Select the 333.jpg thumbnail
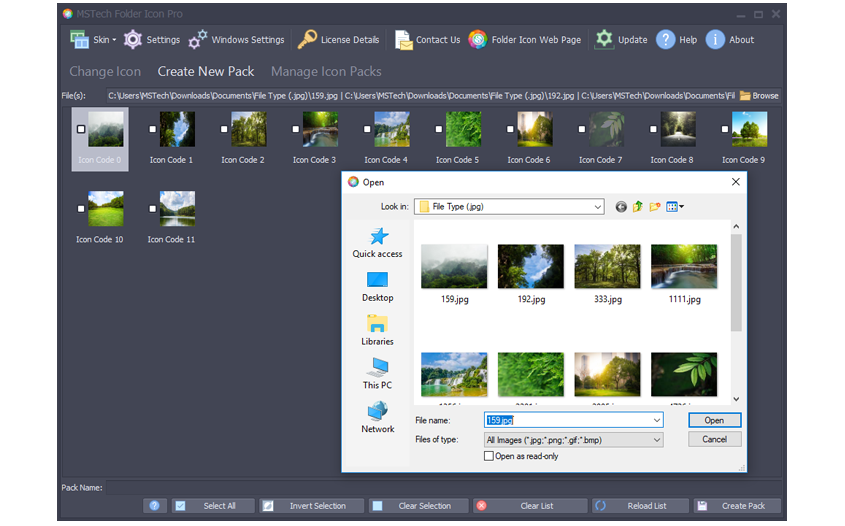The image size is (845, 526). (607, 267)
